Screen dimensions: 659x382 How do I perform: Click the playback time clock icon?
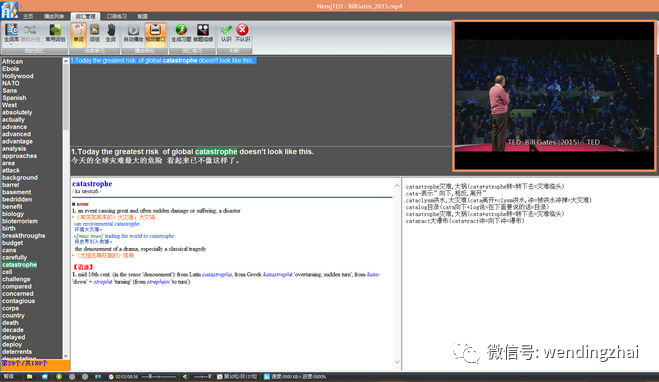pyautogui.click(x=111, y=377)
